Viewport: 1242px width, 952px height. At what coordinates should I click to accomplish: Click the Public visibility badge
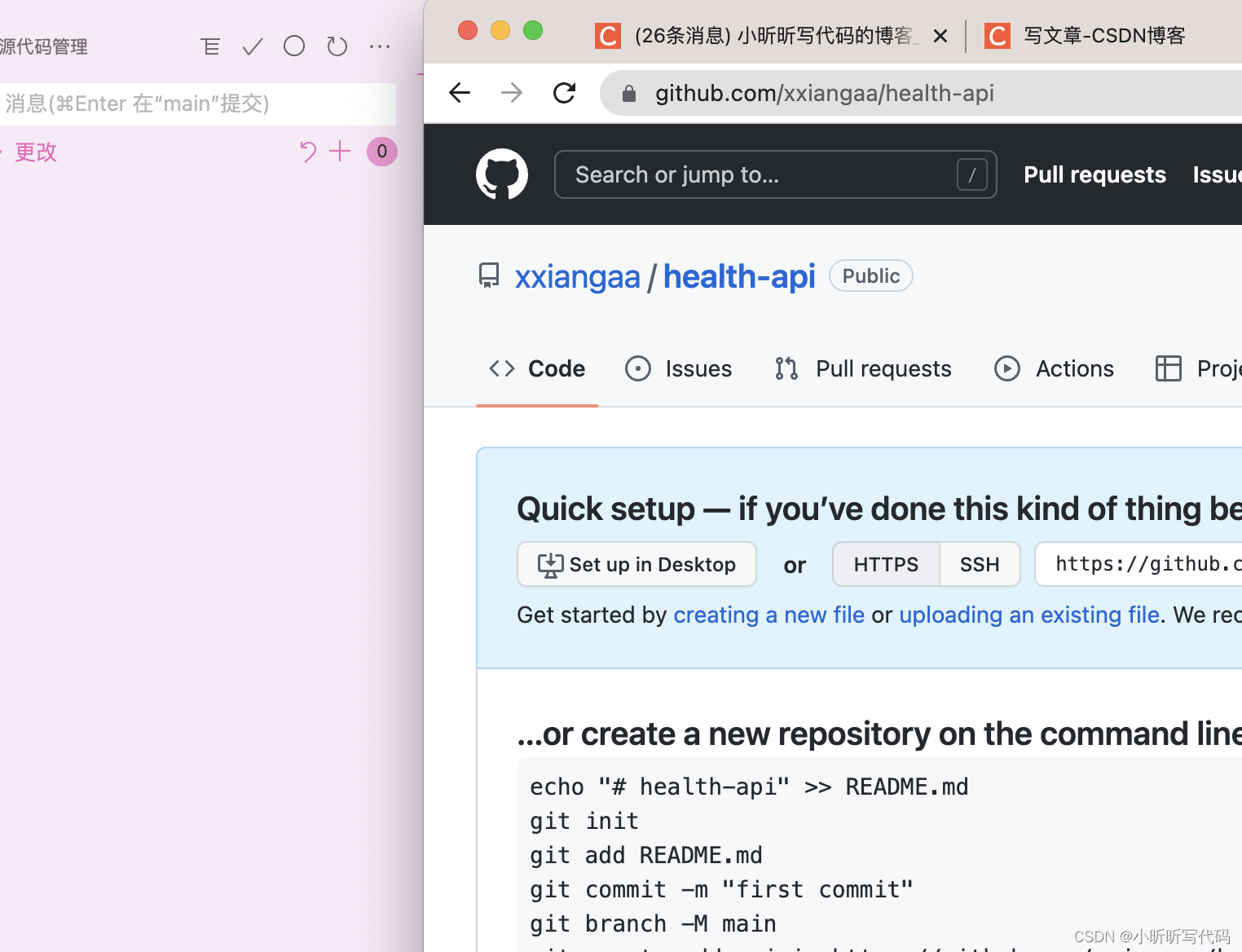tap(871, 275)
